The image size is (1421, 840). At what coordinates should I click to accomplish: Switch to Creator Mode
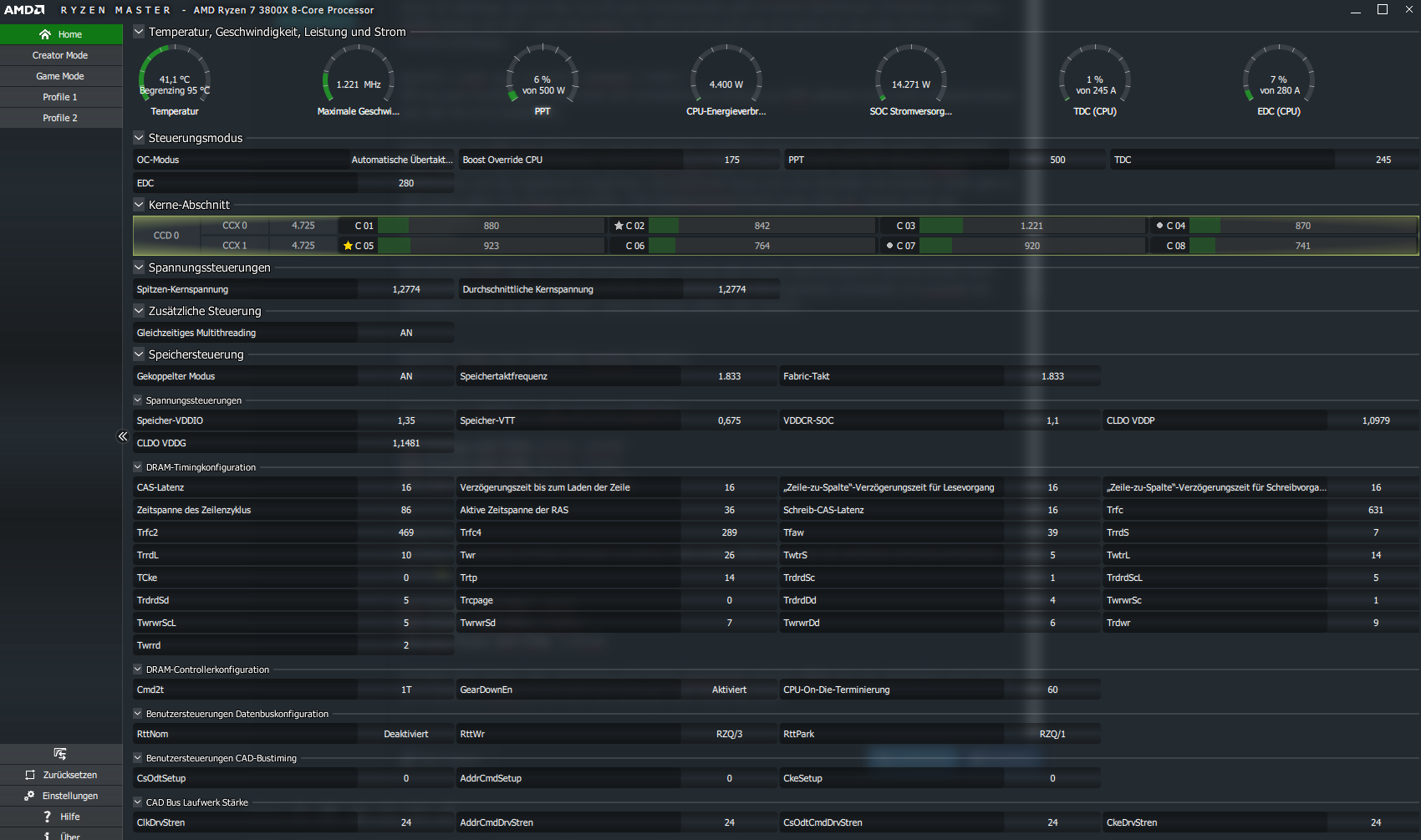pos(61,55)
